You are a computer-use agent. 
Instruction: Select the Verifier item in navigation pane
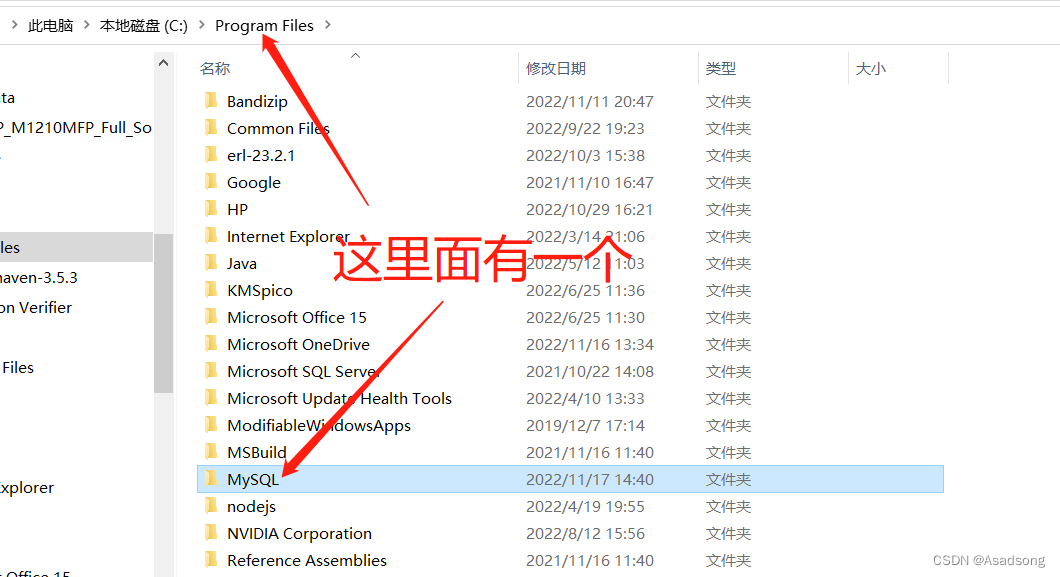[x=36, y=307]
